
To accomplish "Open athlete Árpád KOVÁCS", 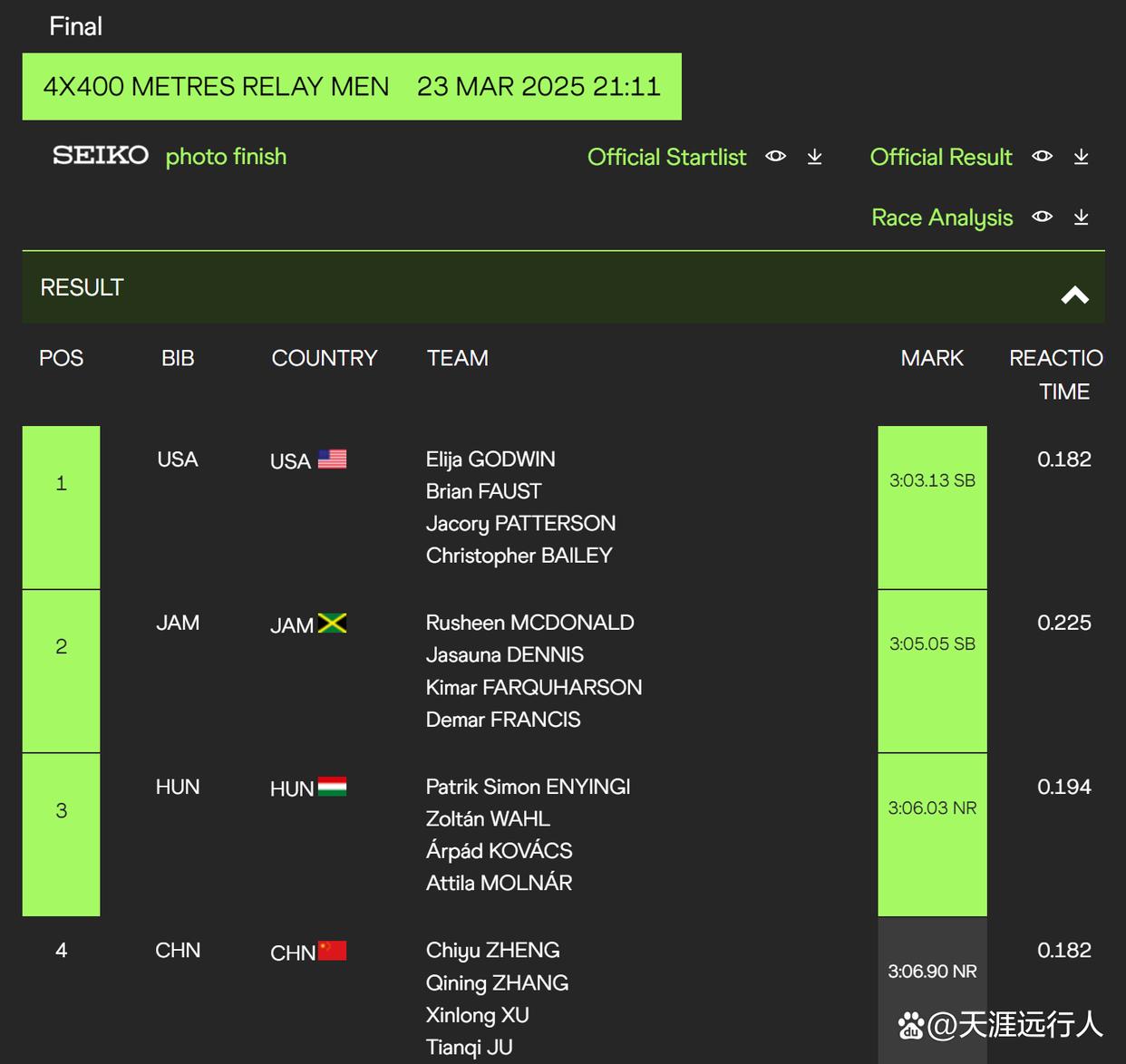I will pos(499,851).
